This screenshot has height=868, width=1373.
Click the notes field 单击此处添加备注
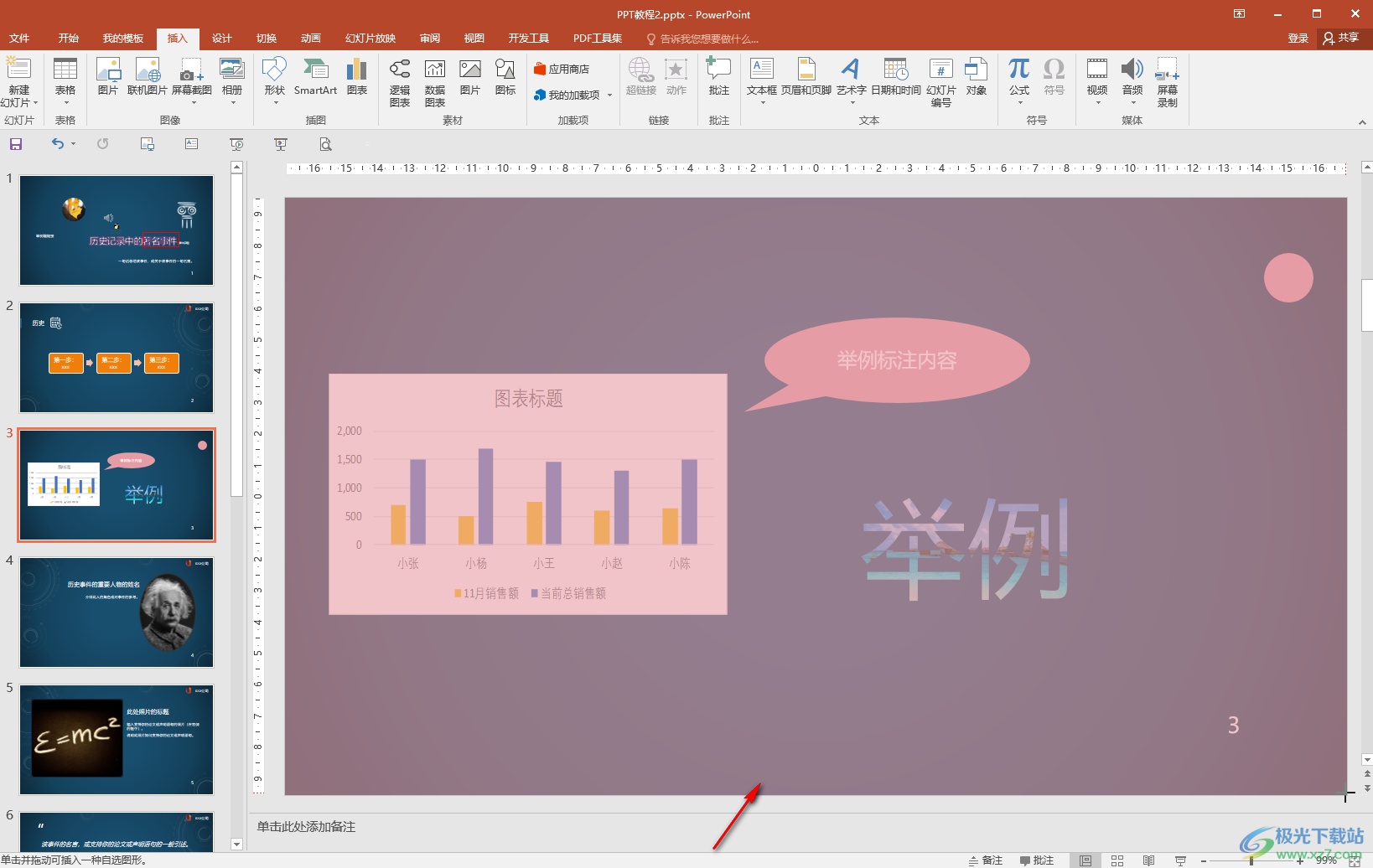pyautogui.click(x=306, y=827)
